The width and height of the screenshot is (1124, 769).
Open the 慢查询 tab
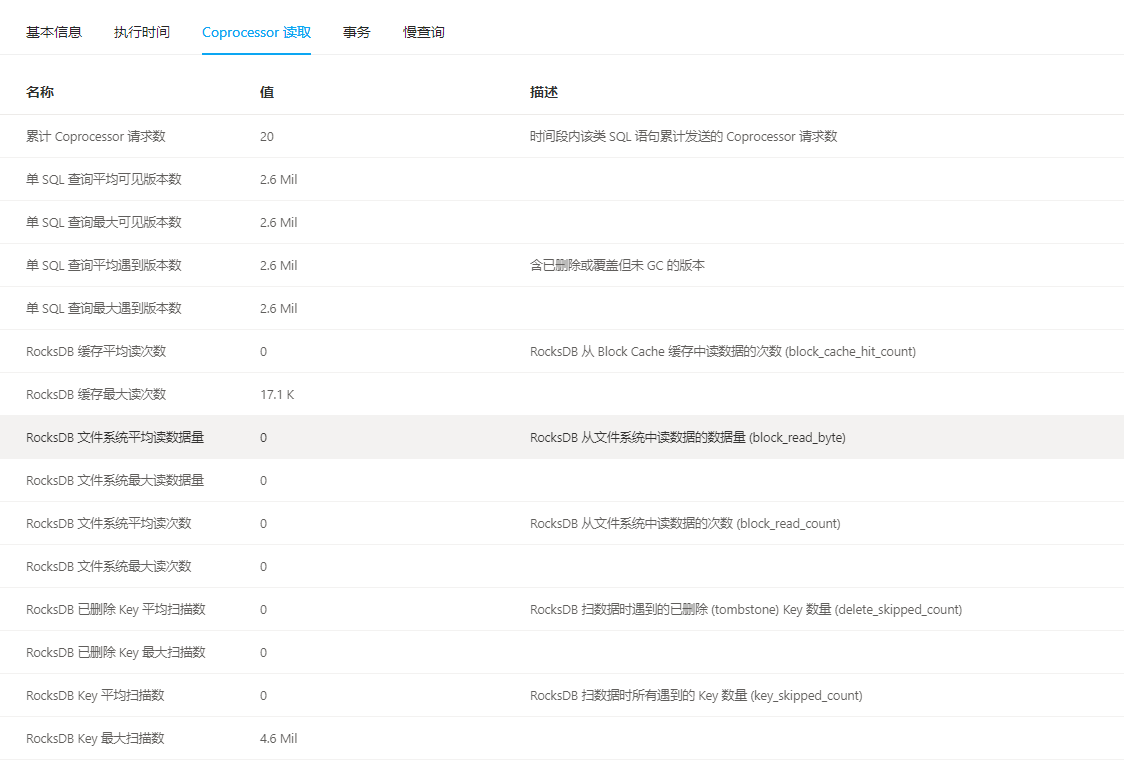click(424, 32)
